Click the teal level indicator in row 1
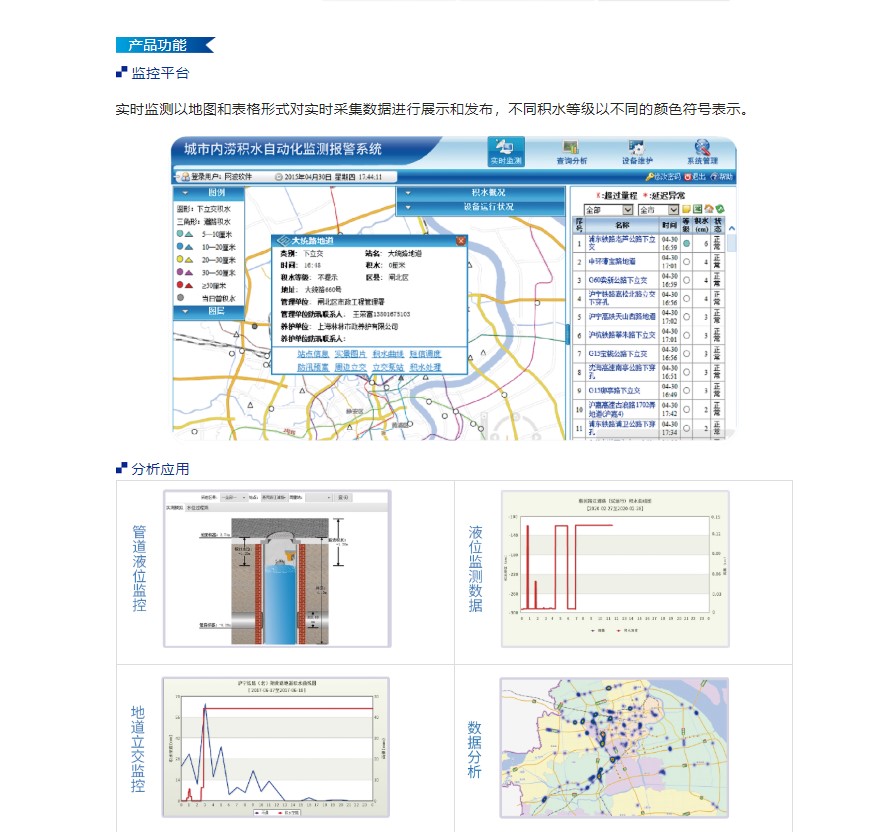Image resolution: width=894 pixels, height=832 pixels. click(x=686, y=243)
